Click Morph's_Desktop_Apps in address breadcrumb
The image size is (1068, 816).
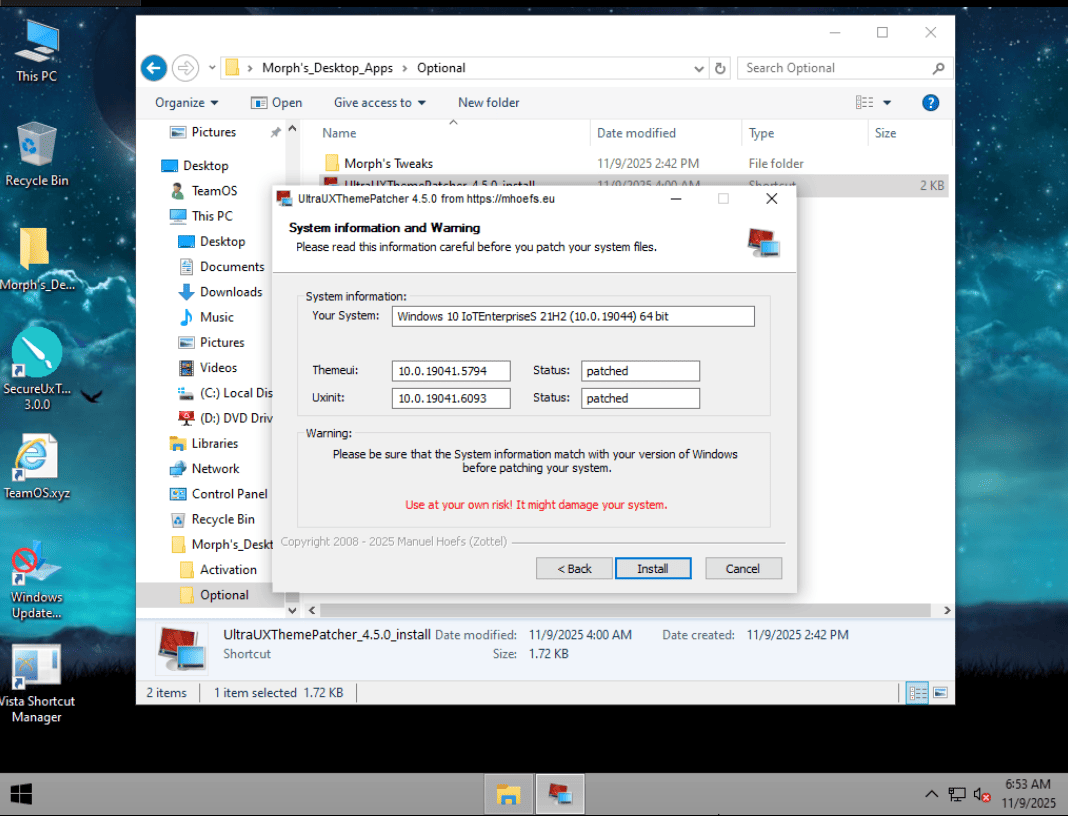pos(328,68)
